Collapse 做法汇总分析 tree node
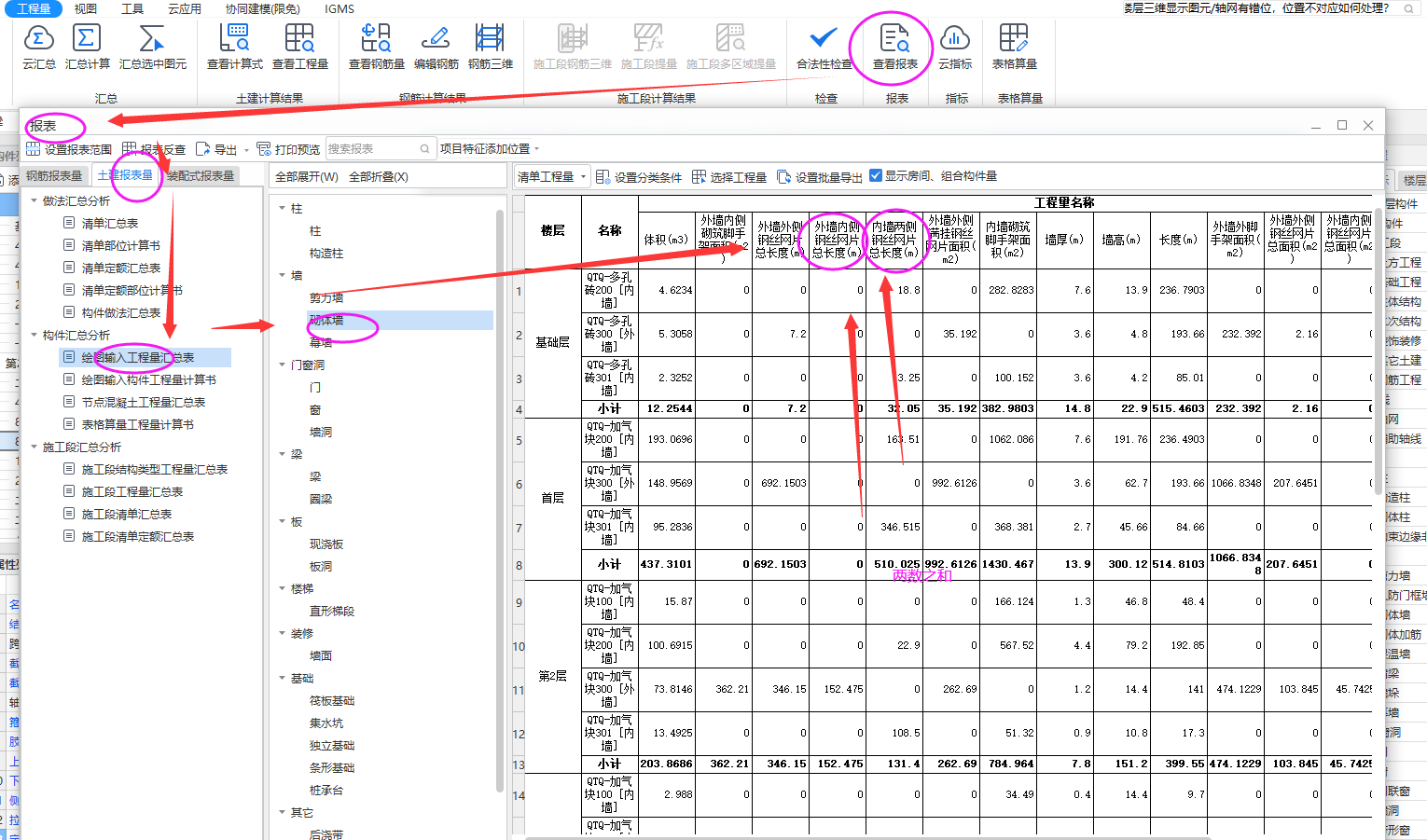Viewport: 1427px width, 840px height. [x=35, y=200]
